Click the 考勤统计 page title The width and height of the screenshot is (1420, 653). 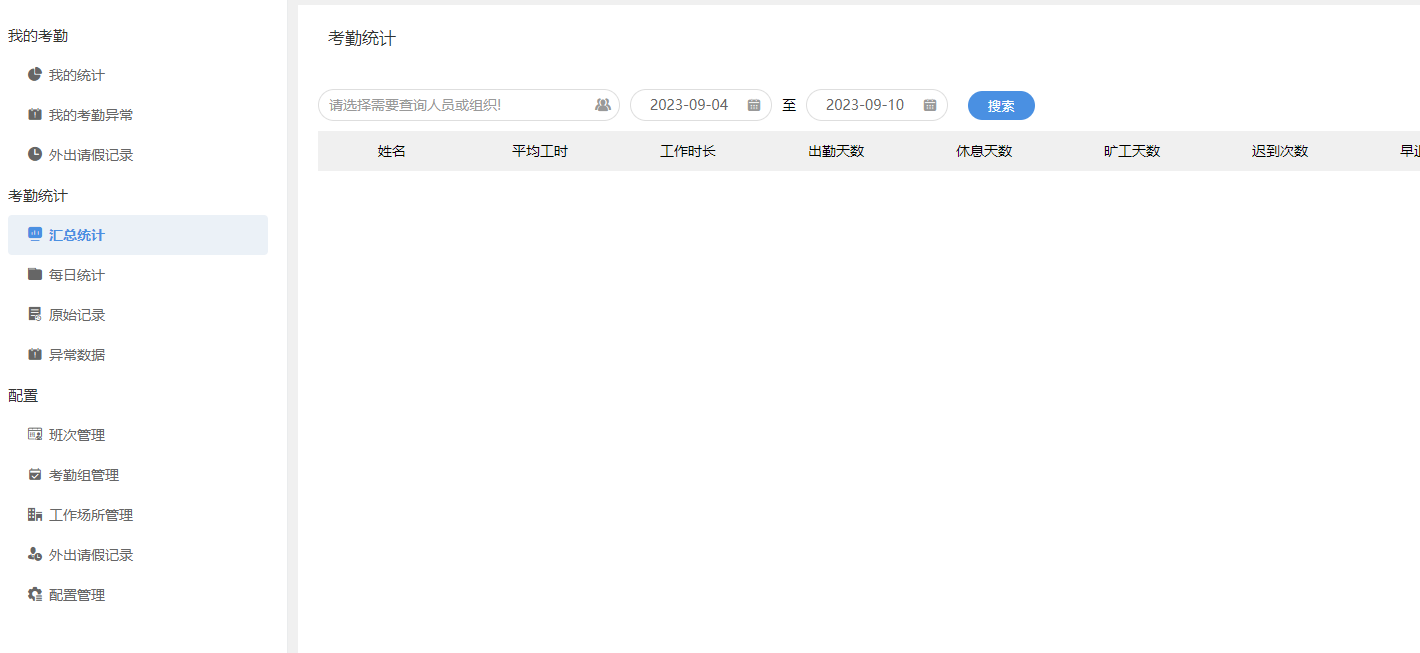coord(362,38)
